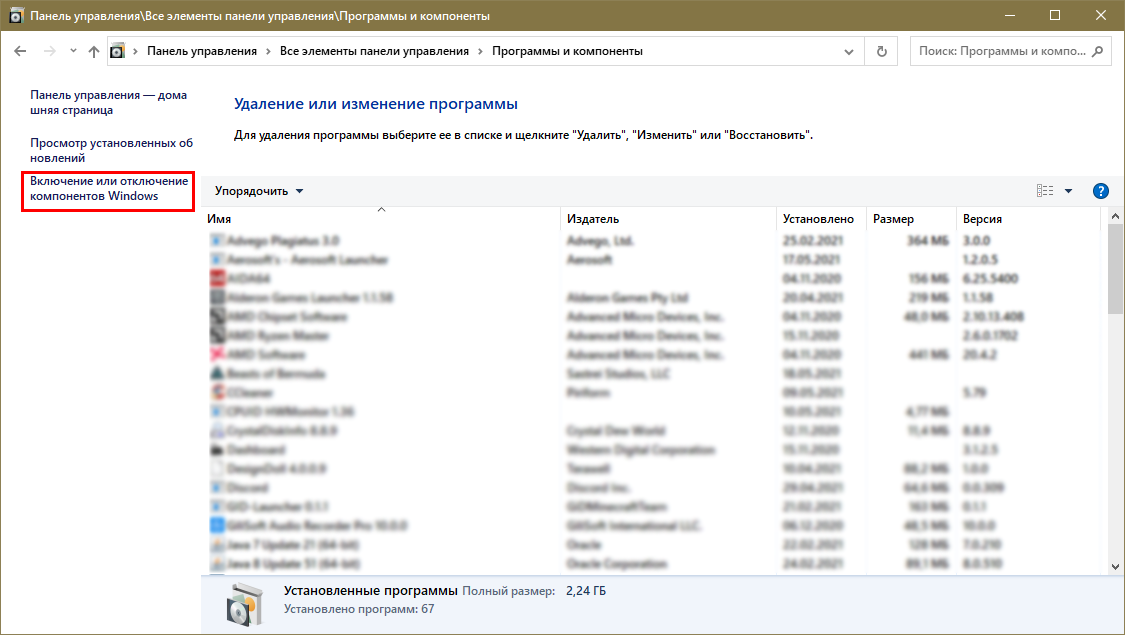Open "Включение или отключение компонентов Windows"

[108, 189]
